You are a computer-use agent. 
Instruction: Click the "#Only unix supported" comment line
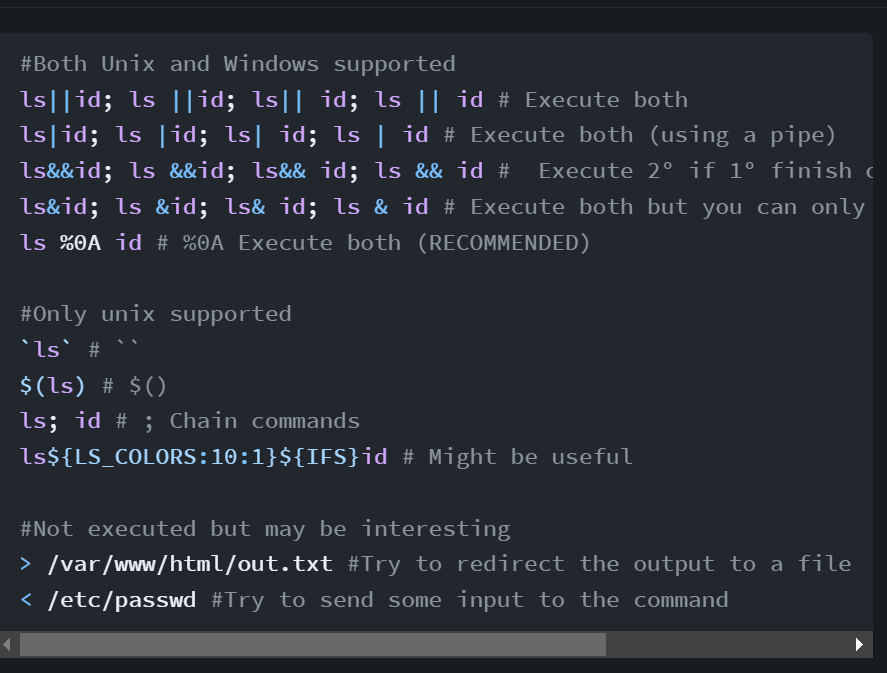point(156,314)
